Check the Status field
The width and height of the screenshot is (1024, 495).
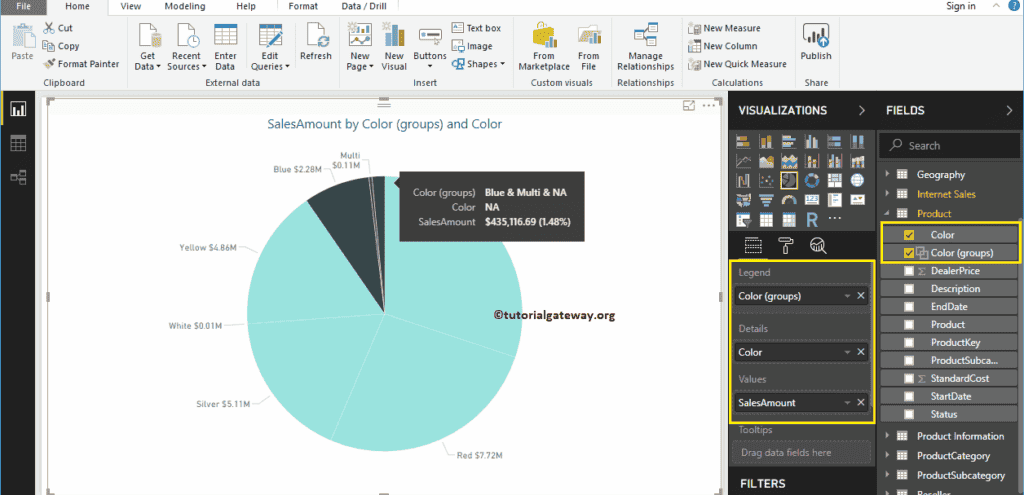pyautogui.click(x=908, y=414)
